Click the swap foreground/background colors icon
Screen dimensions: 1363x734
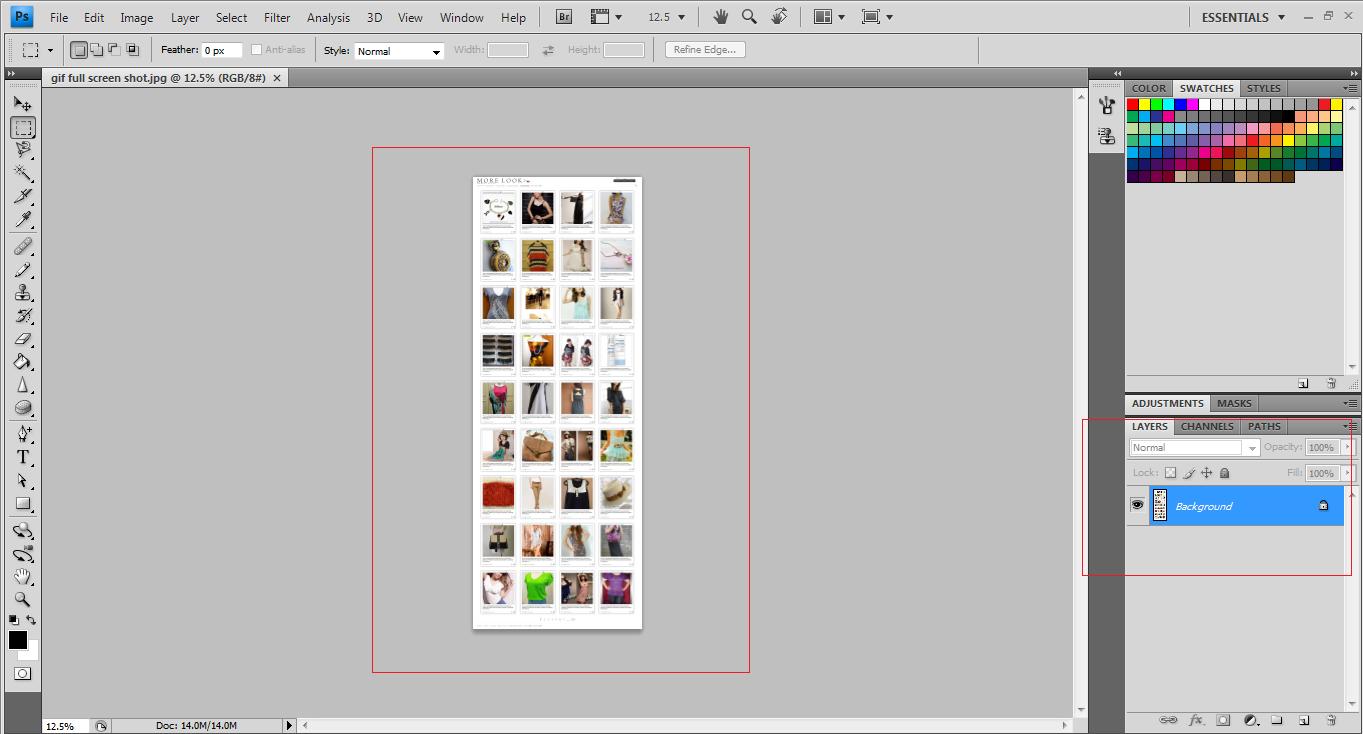[x=32, y=620]
